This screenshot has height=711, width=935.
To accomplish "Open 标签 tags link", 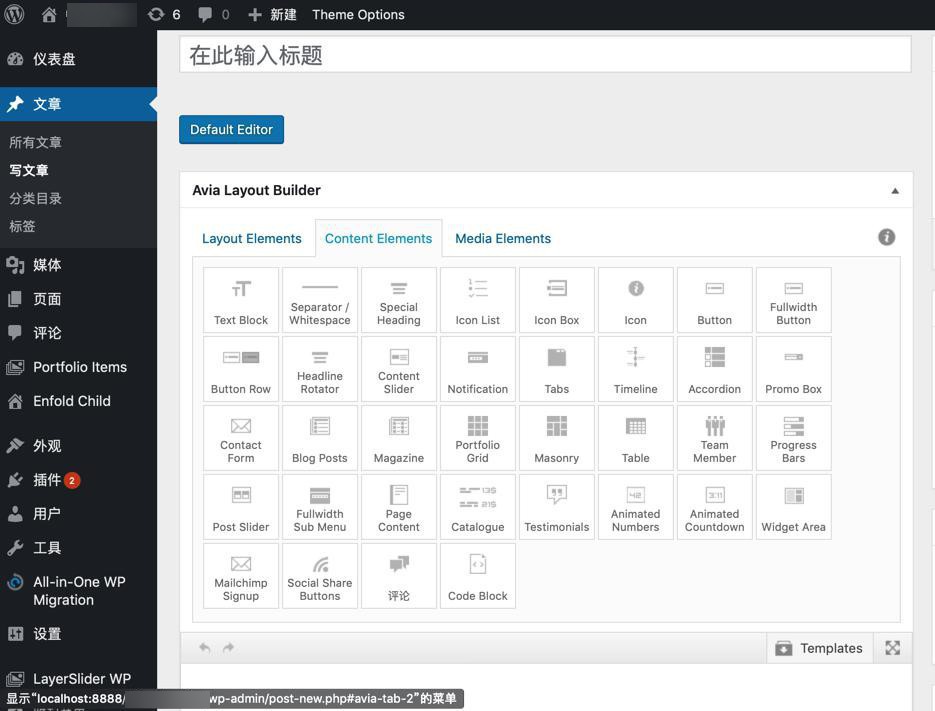I will coord(22,227).
